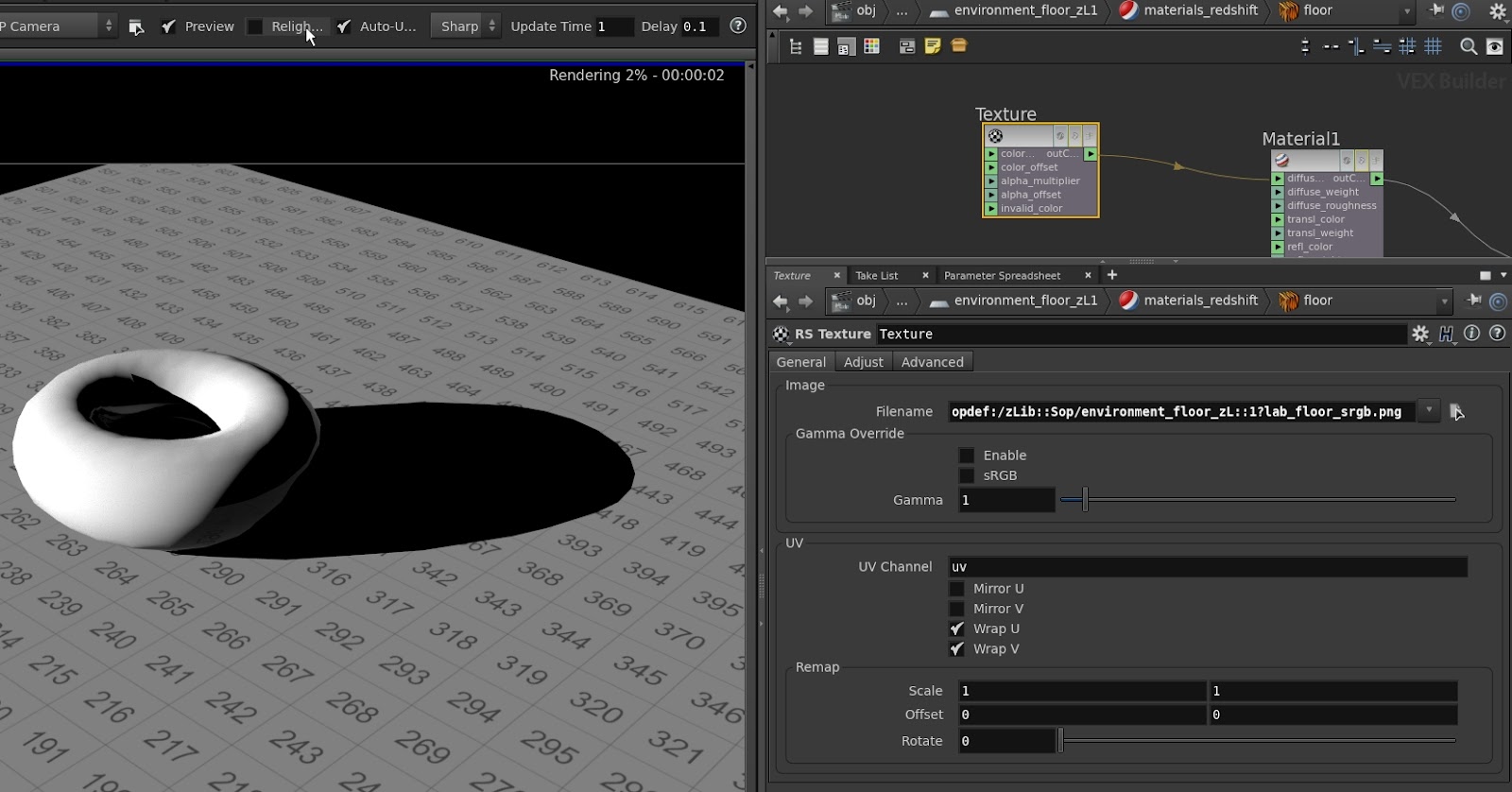This screenshot has height=792, width=1512.
Task: Select the Take List pane tab
Action: (x=877, y=275)
